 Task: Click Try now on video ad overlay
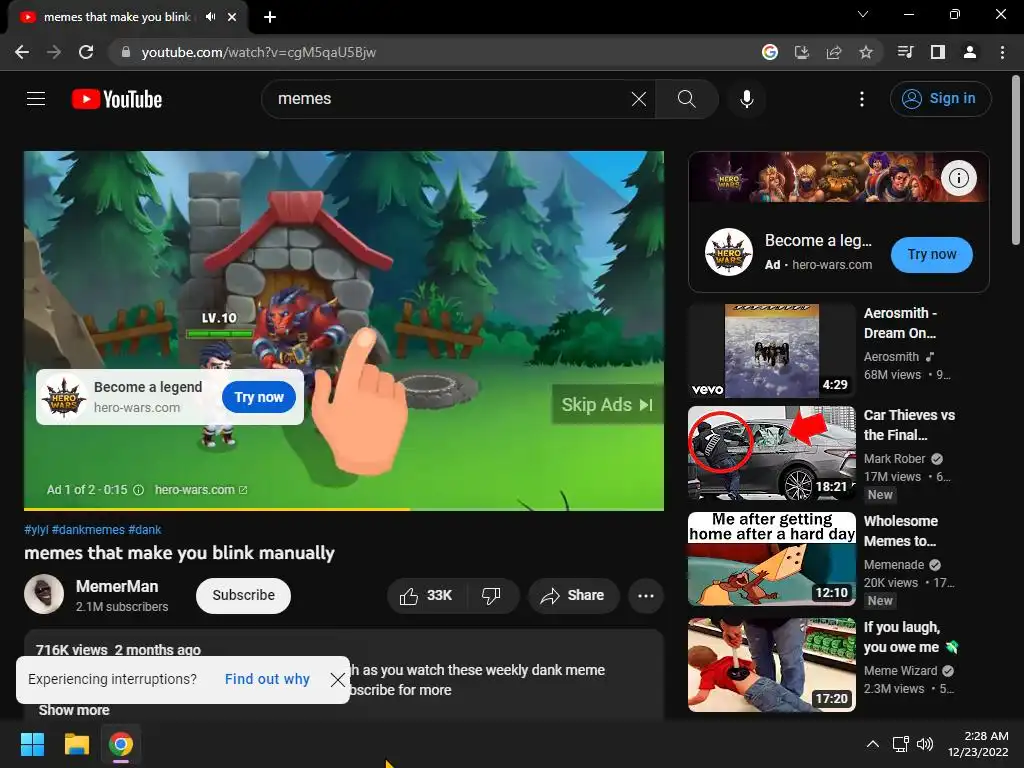(x=259, y=397)
